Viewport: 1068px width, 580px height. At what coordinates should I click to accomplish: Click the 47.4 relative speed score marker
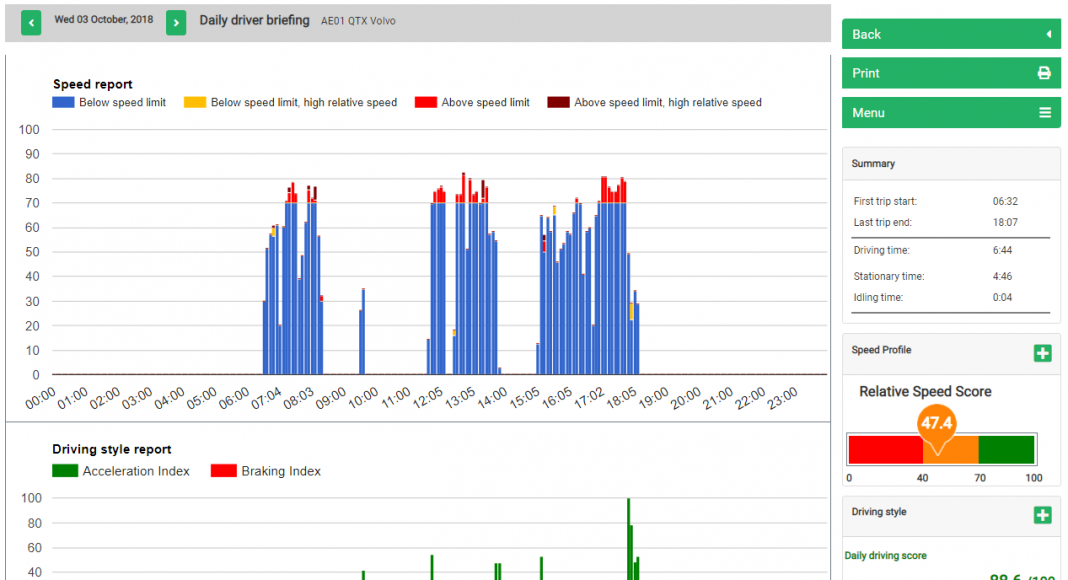pos(936,424)
